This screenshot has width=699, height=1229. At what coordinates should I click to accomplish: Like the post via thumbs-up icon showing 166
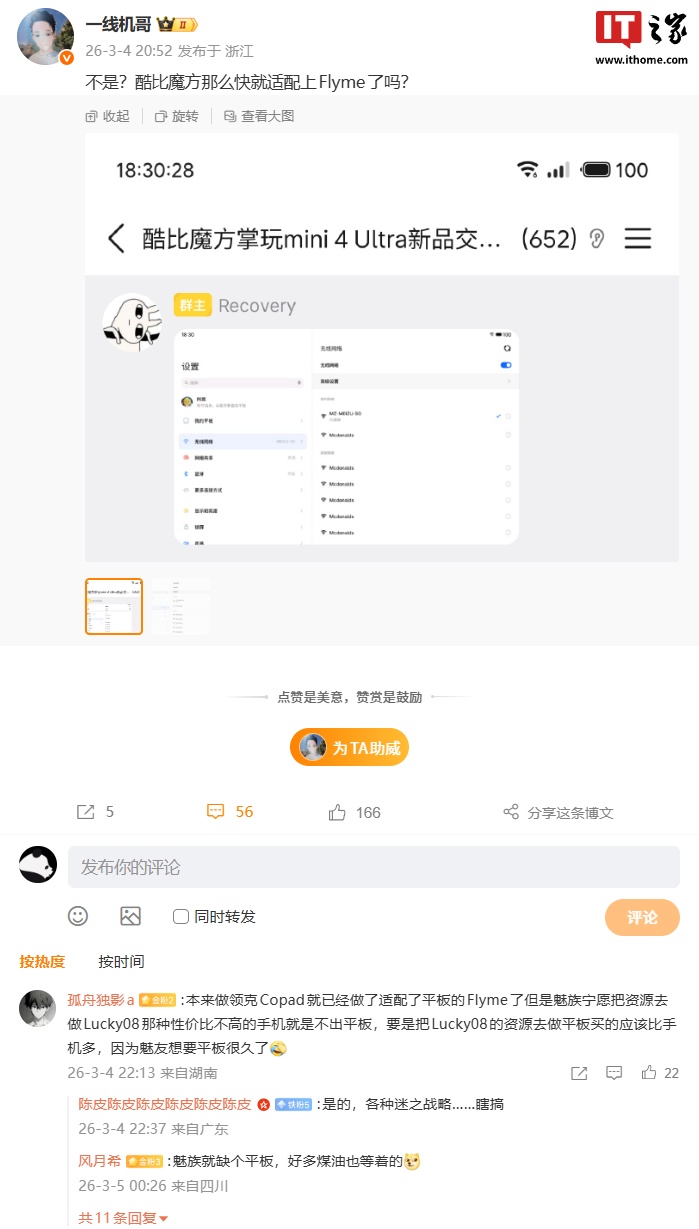click(338, 812)
